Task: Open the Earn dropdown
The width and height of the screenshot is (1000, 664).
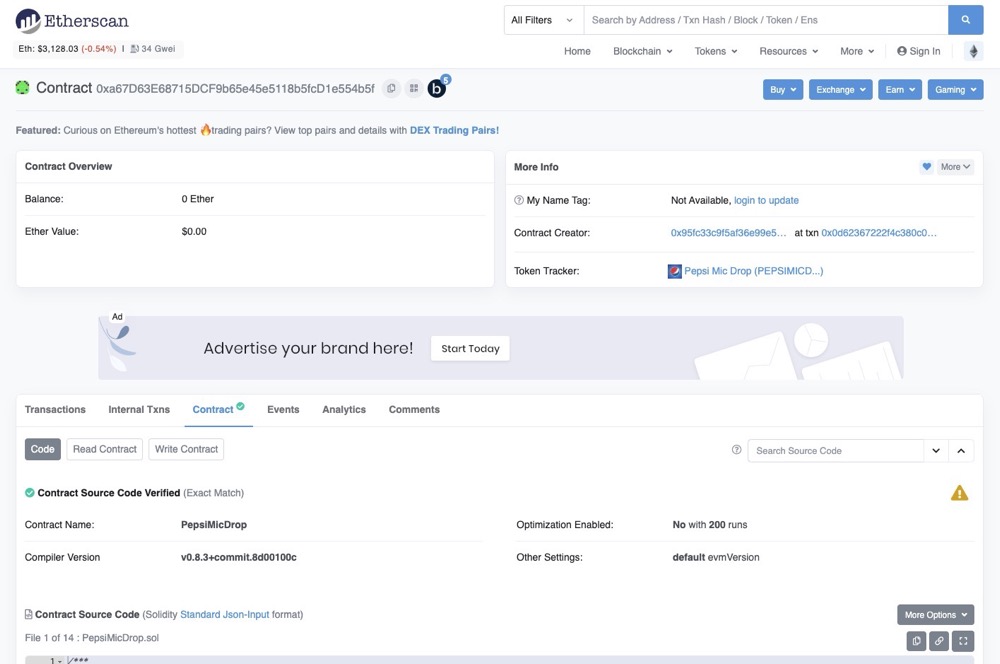Action: click(x=900, y=89)
